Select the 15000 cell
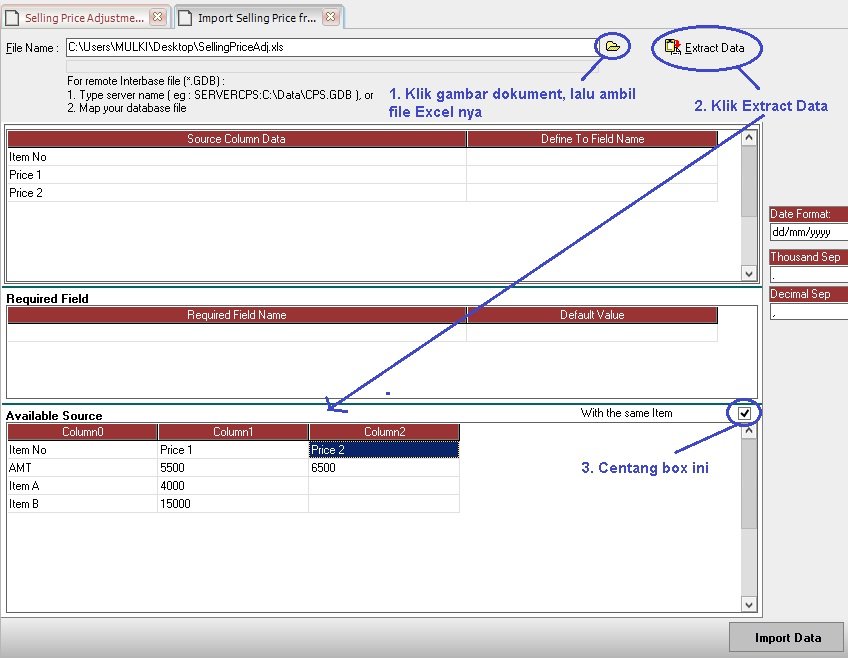Screen dimensions: 848x658 click(x=233, y=503)
